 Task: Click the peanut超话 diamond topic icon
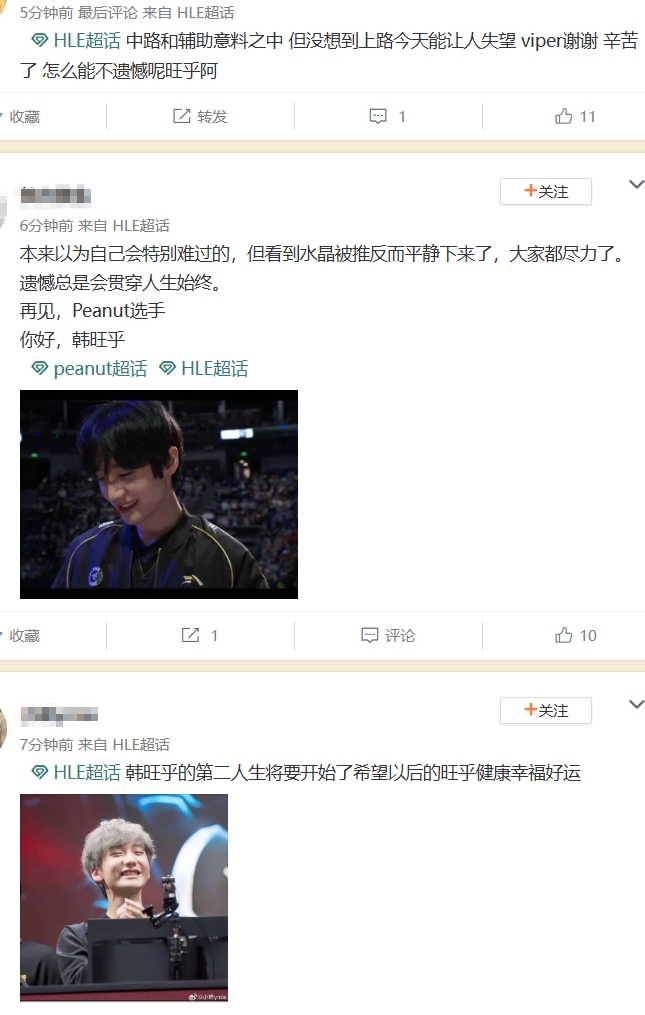tap(40, 368)
